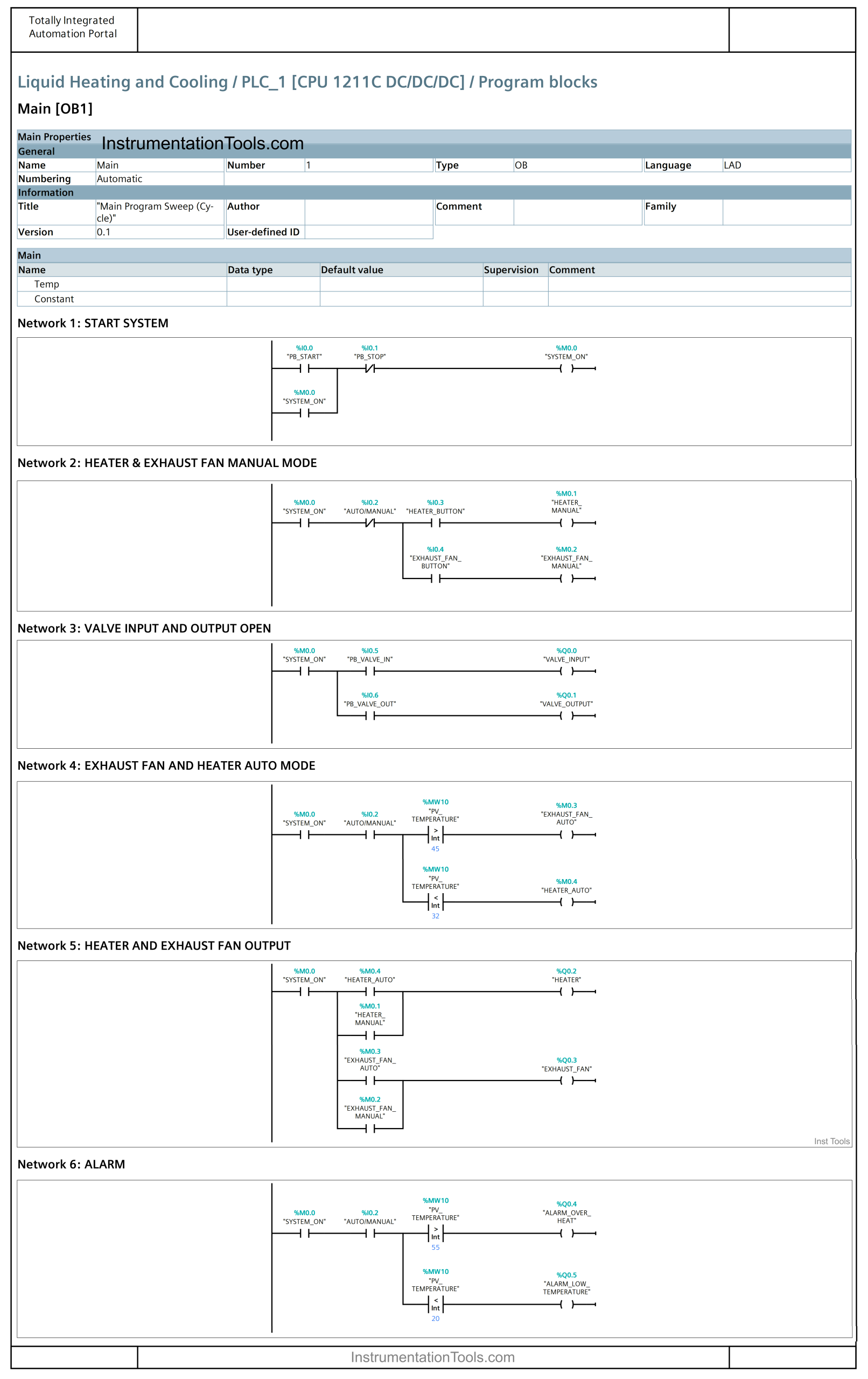Screen dimensions: 868x1379
Task: Click the 'User-defined ID' field label
Action: tap(263, 232)
